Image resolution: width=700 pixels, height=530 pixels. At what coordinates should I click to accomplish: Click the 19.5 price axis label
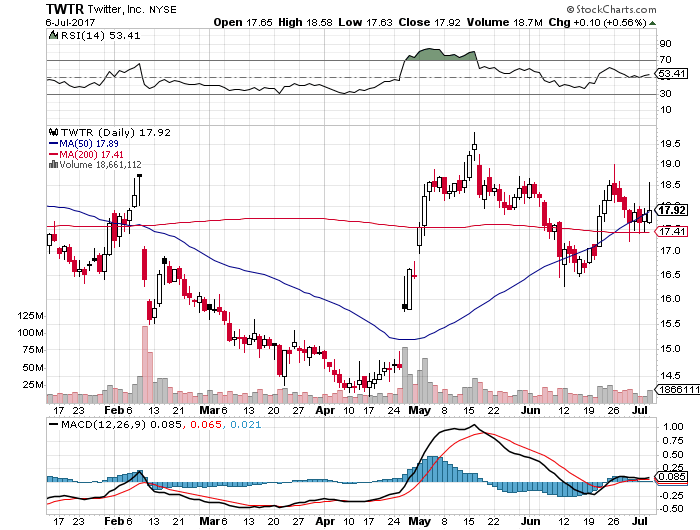click(x=671, y=143)
